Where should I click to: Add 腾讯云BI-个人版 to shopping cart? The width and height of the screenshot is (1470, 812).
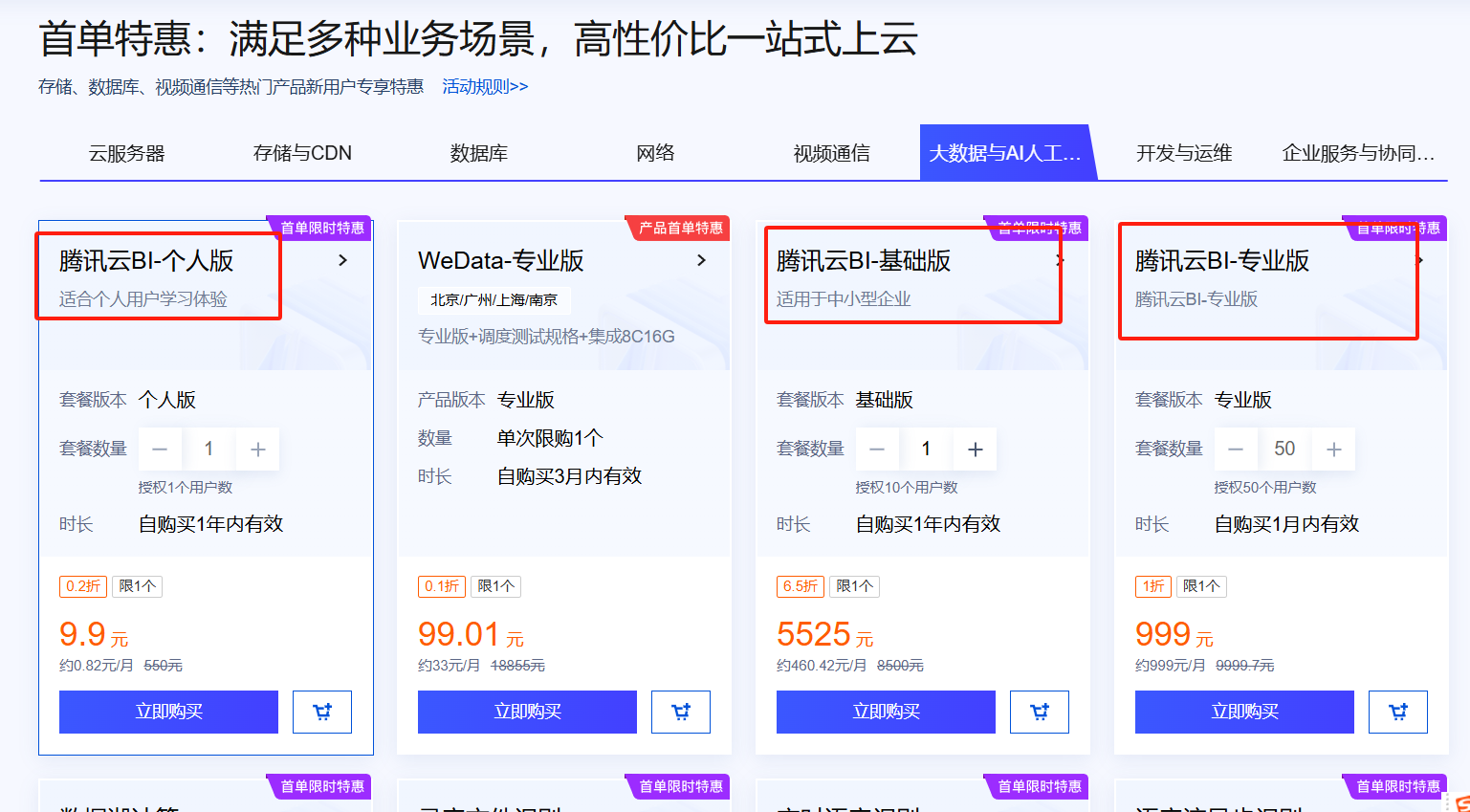coord(322,712)
